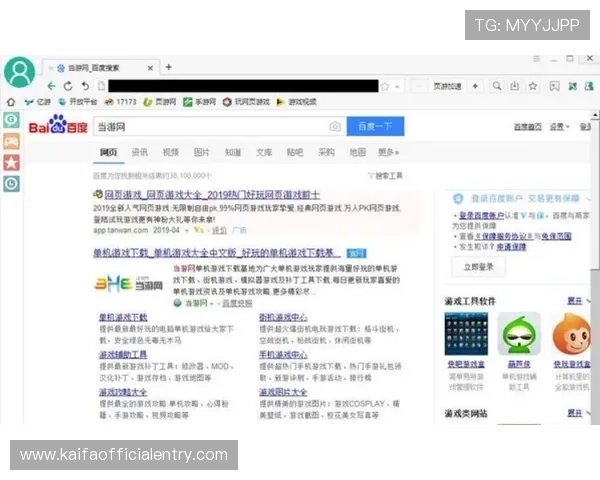Click the camera image-search icon
The width and height of the screenshot is (600, 480).
point(335,126)
